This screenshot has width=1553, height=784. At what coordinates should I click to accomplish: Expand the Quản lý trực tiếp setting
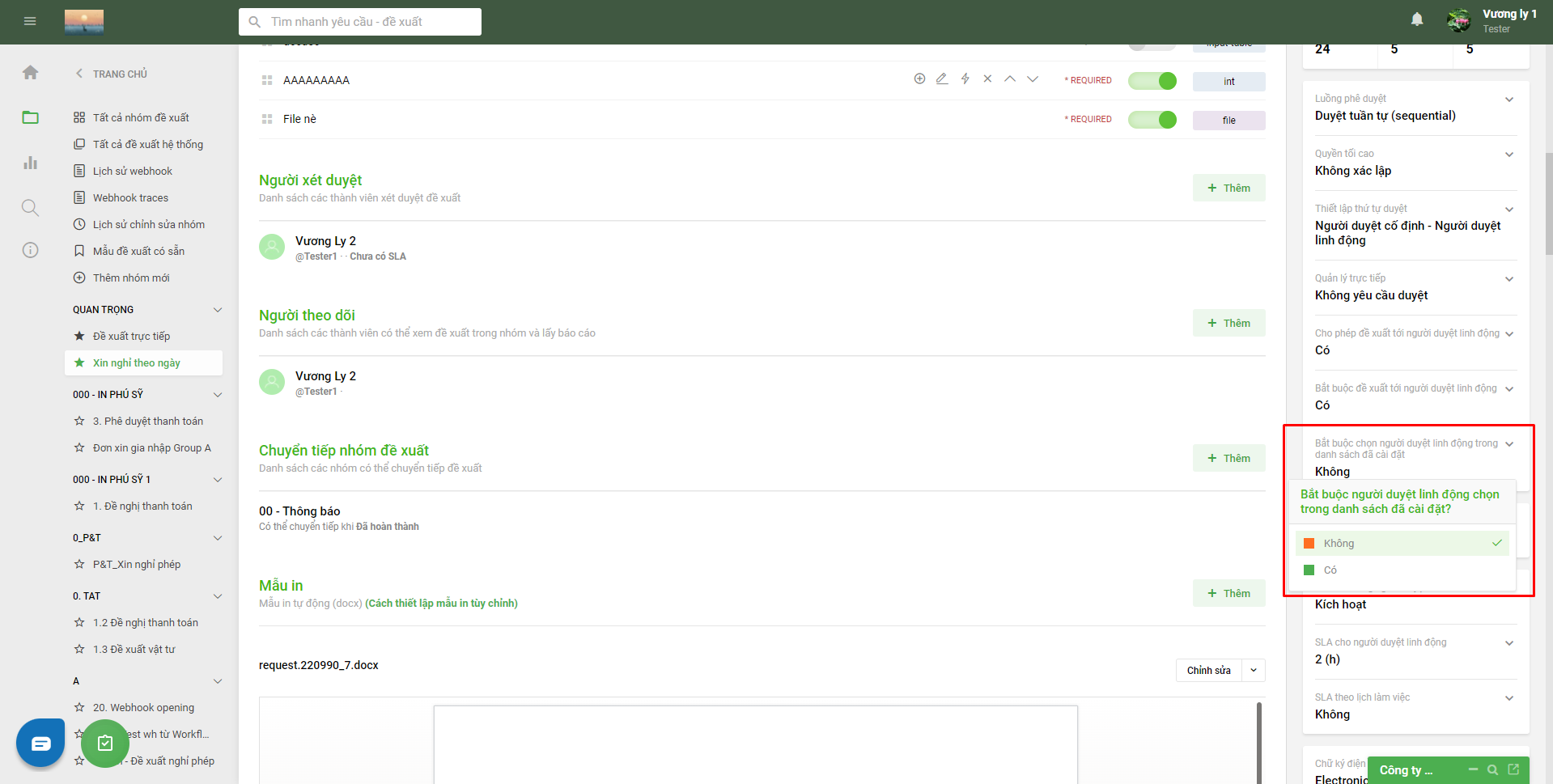tap(1509, 279)
